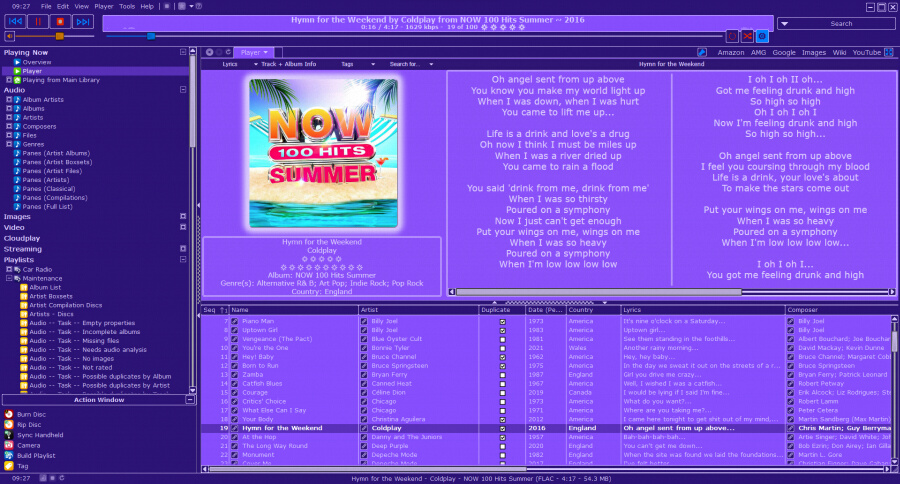The height and width of the screenshot is (484, 900).
Task: Open the Search for... dropdown
Action: coord(431,64)
